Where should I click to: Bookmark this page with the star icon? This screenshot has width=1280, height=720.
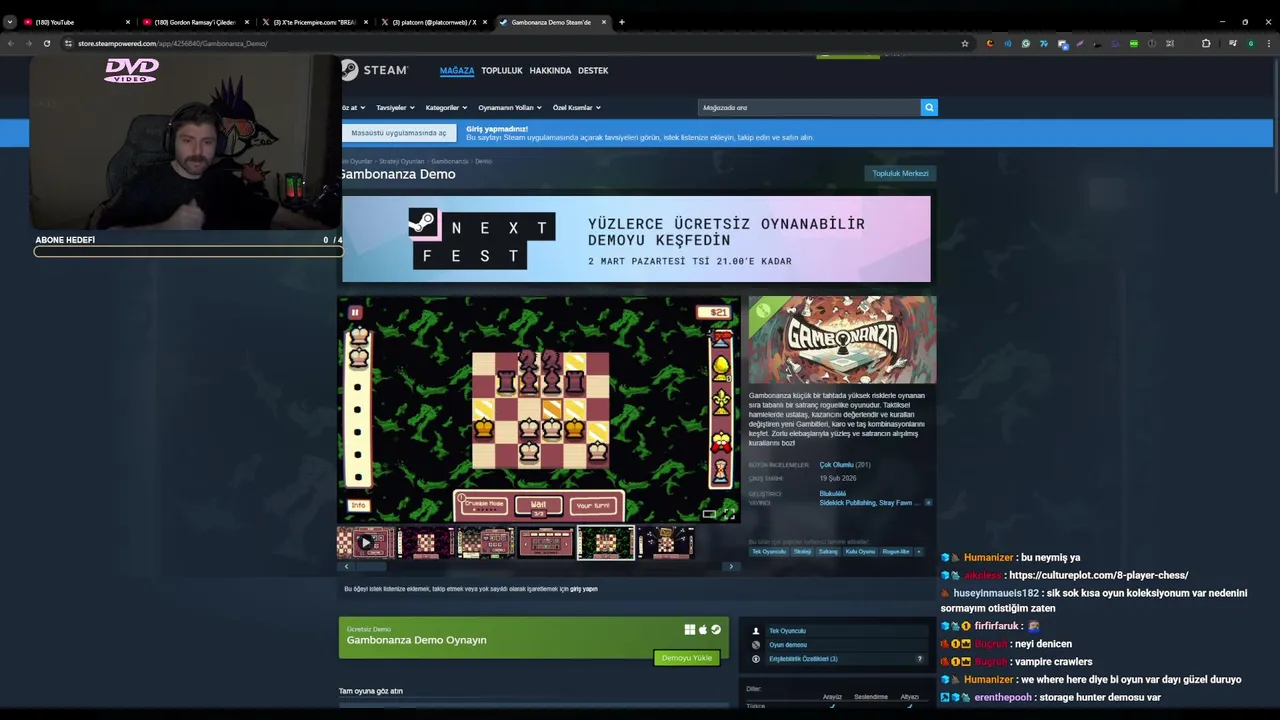pyautogui.click(x=964, y=43)
